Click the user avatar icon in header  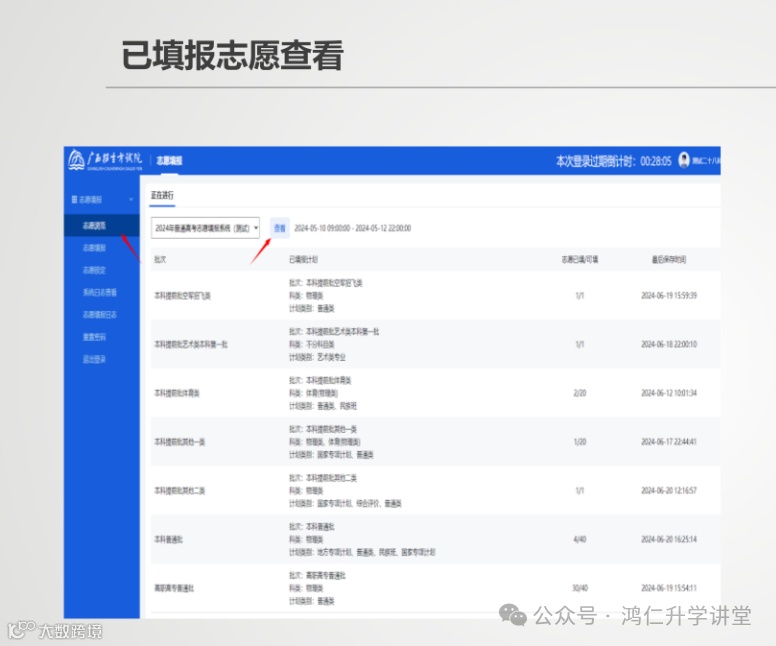pyautogui.click(x=683, y=160)
